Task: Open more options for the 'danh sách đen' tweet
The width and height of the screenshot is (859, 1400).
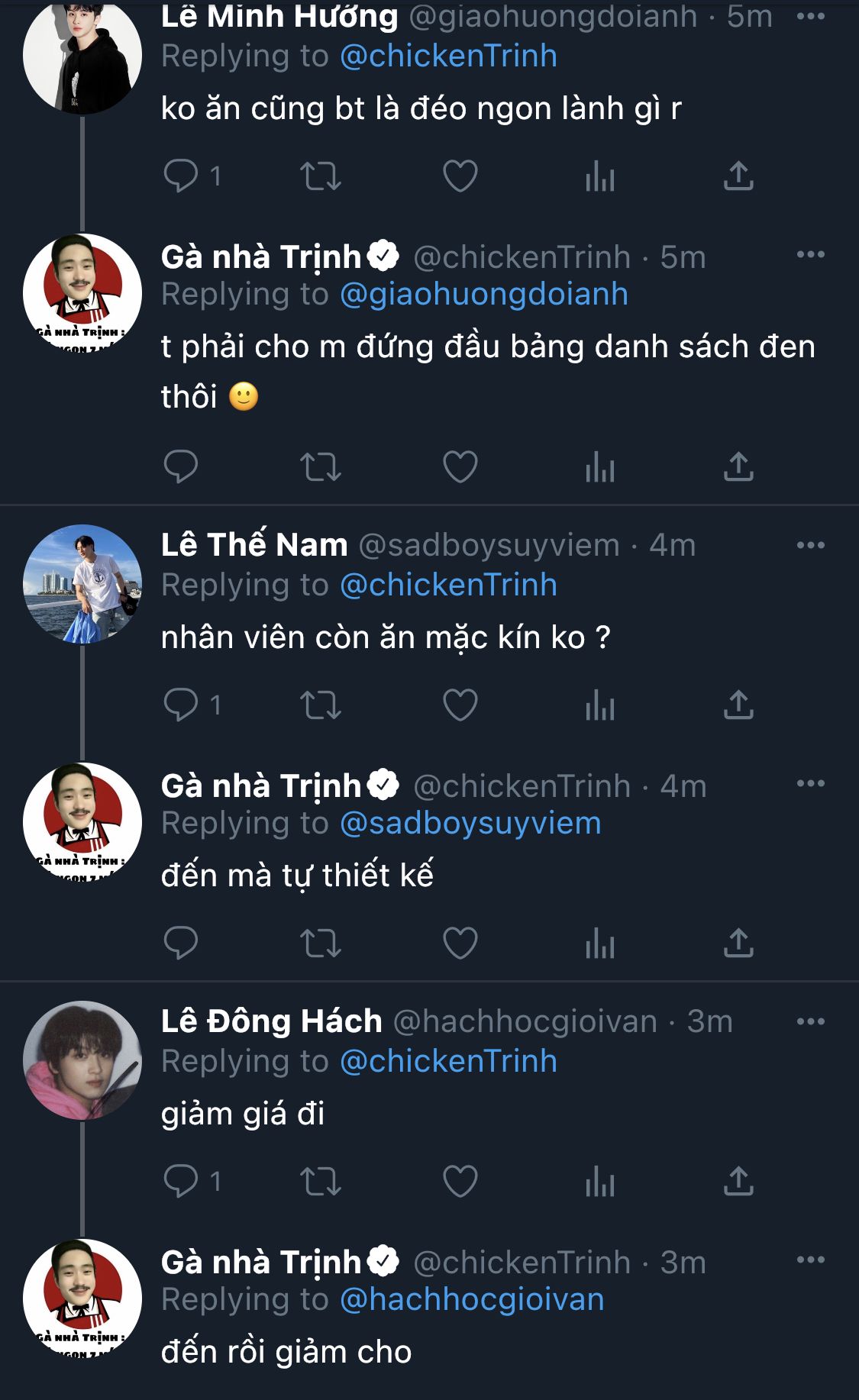Action: [x=810, y=255]
